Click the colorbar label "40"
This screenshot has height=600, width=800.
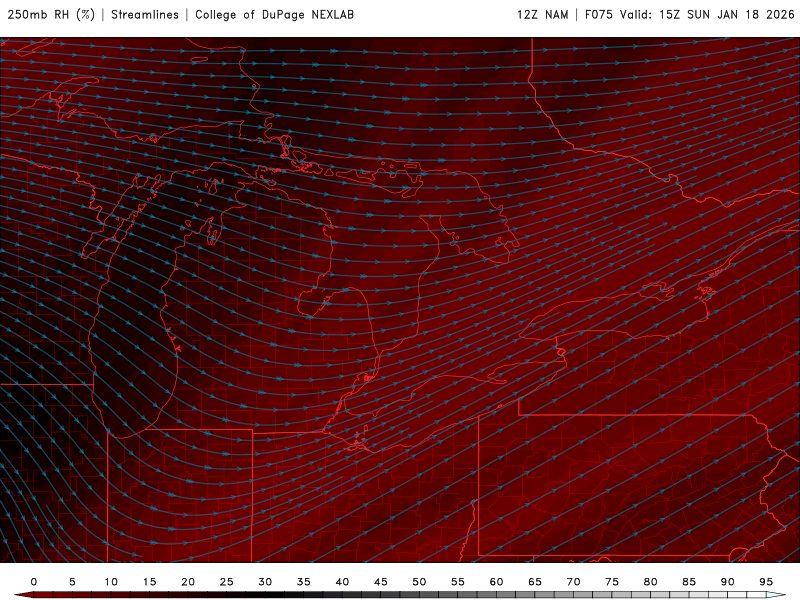[342, 582]
